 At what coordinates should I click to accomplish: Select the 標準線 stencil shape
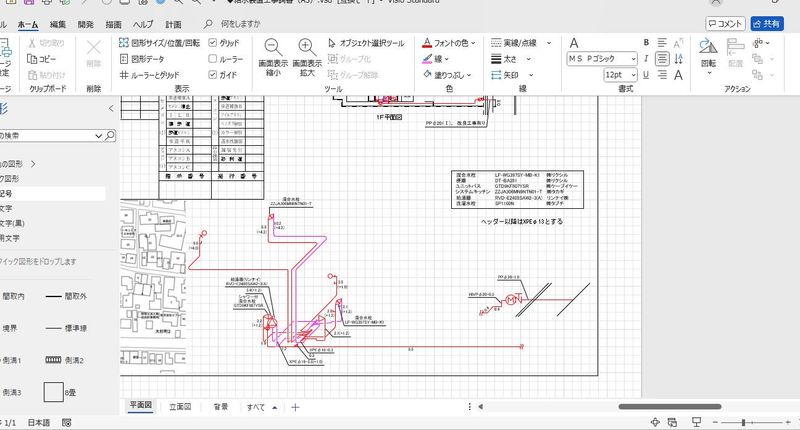66,328
